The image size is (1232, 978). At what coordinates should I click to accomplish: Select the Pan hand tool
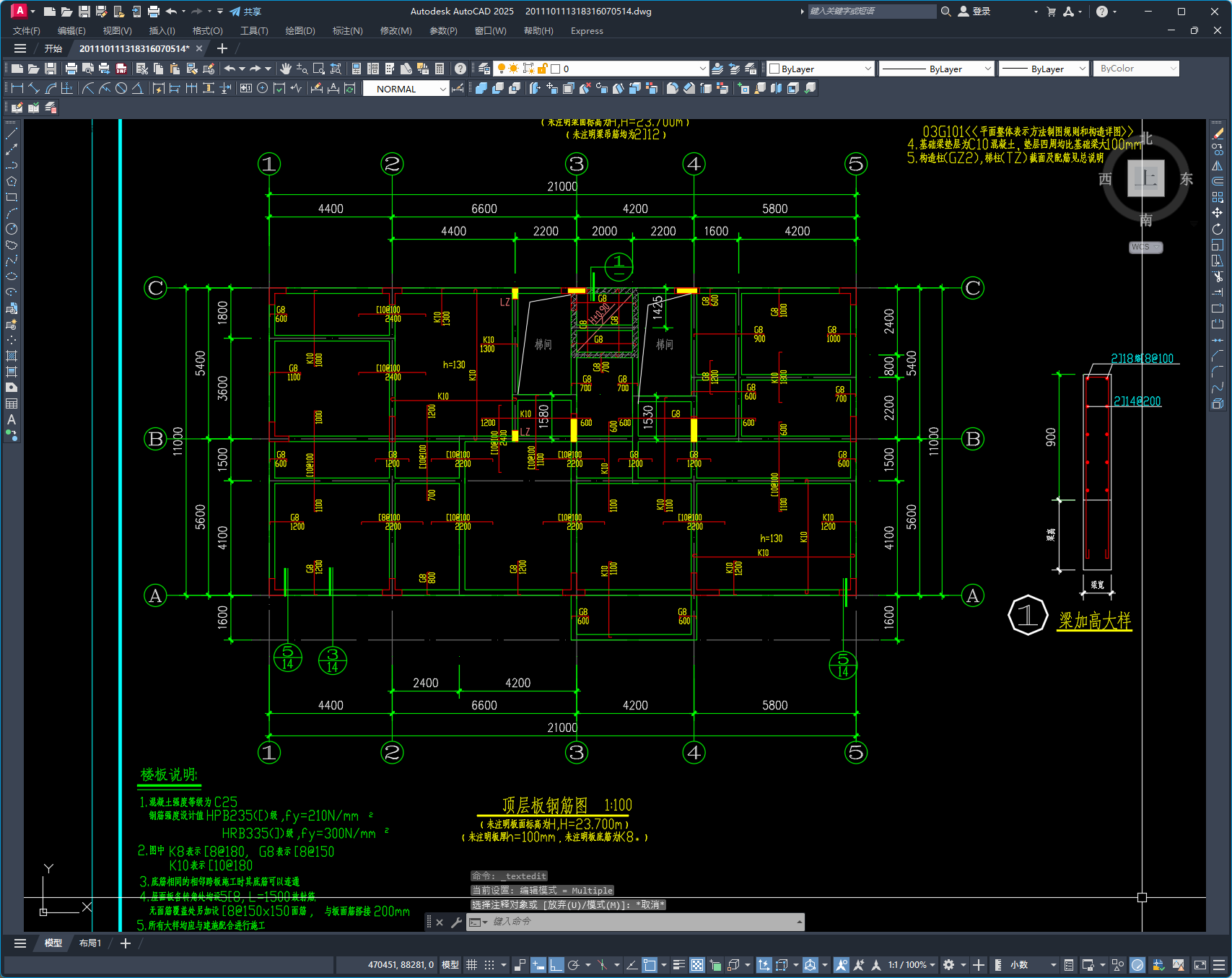point(286,69)
